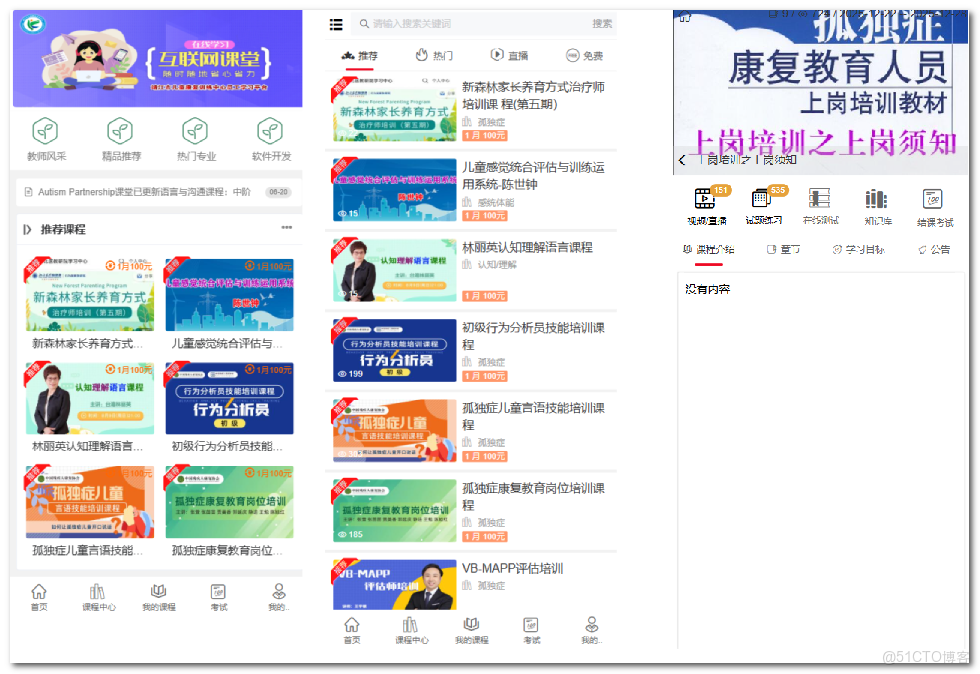Toggle the 免费 free course filter
The height and width of the screenshot is (674, 980).
(586, 55)
